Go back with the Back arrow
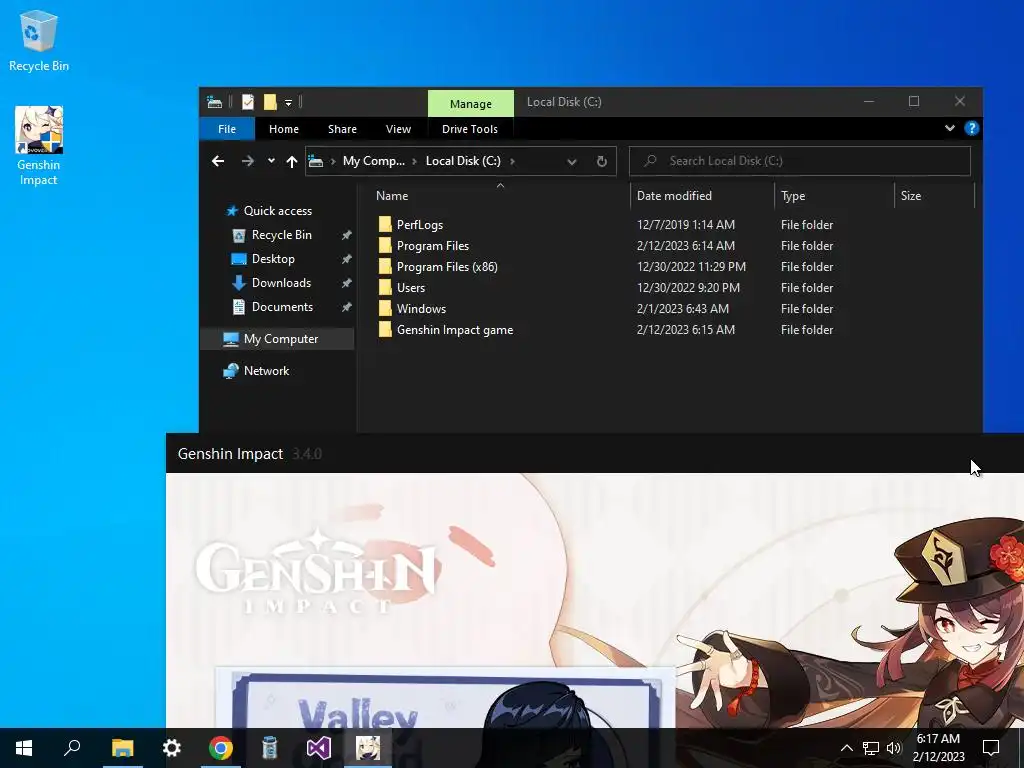The image size is (1024, 768). 218,161
